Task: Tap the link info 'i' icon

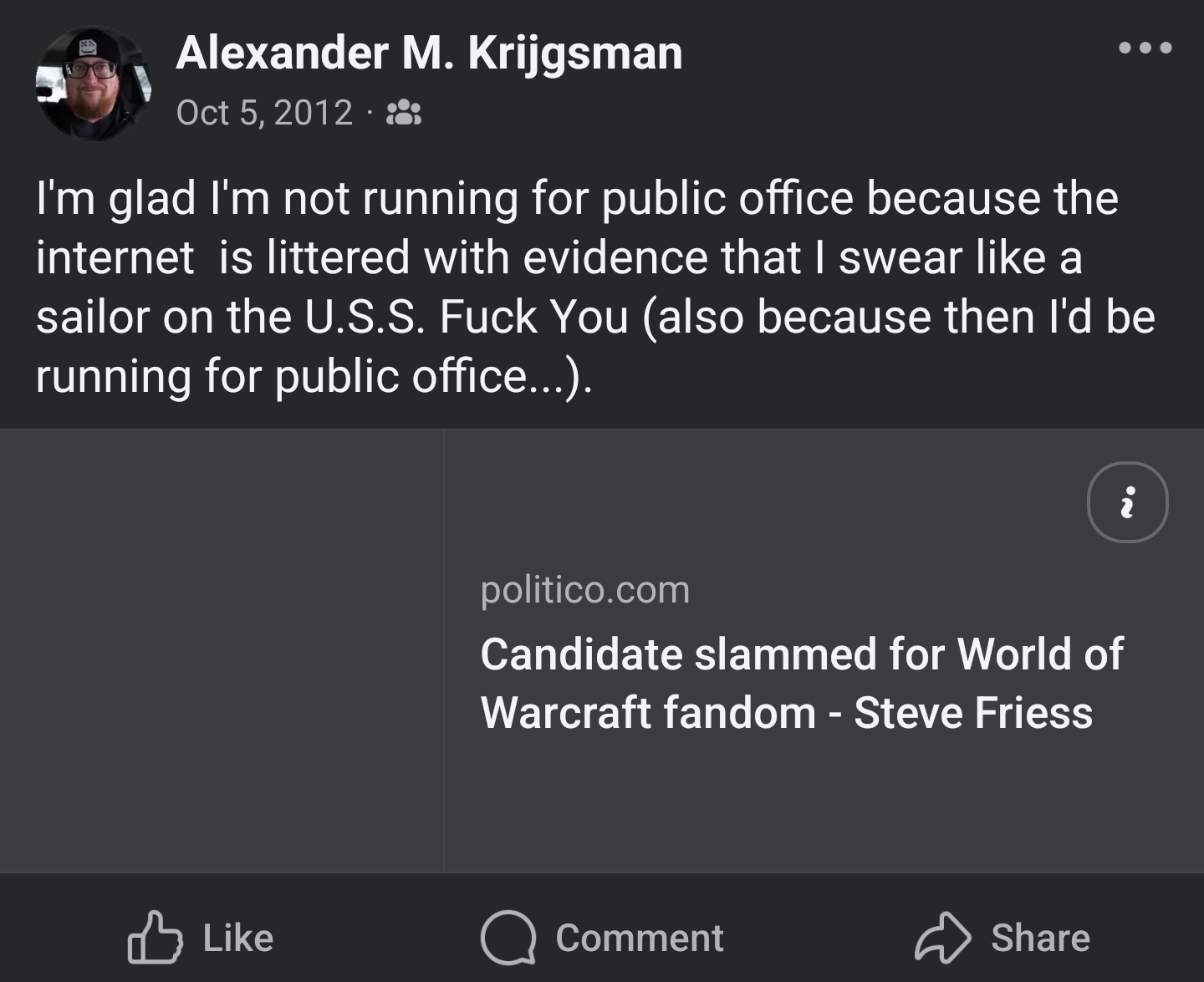Action: pyautogui.click(x=1127, y=502)
